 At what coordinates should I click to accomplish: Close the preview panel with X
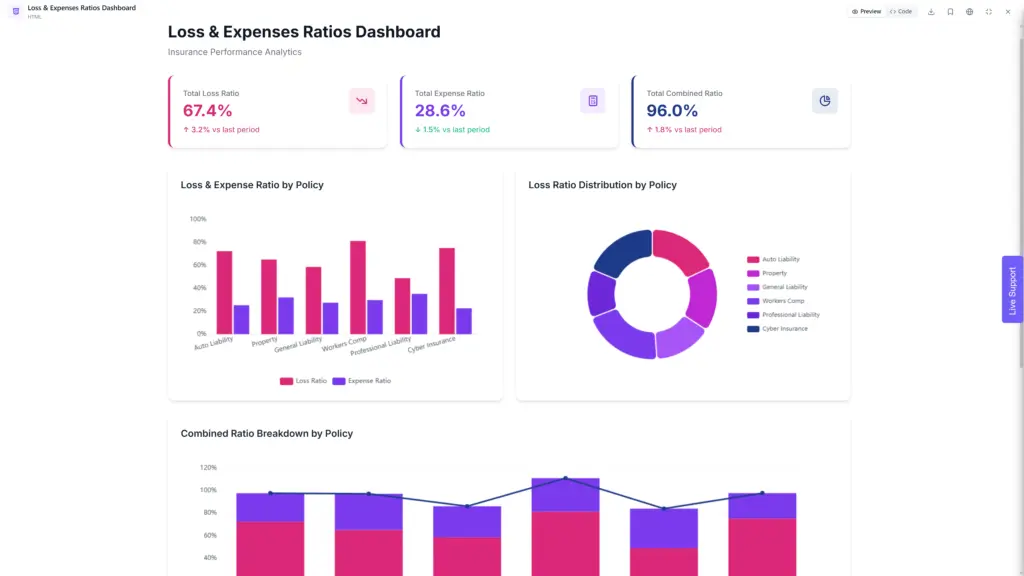1008,12
